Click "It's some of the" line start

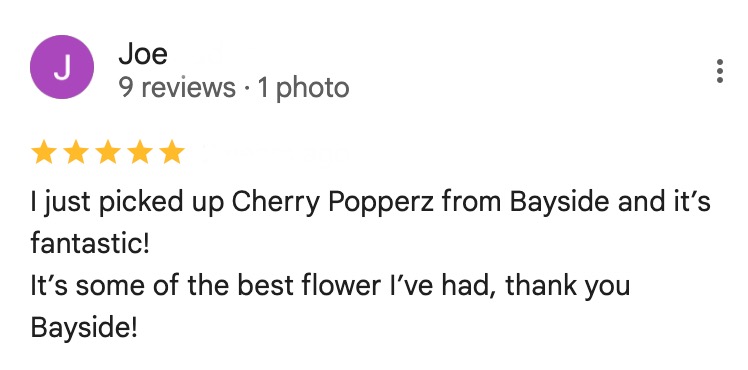[x=130, y=286]
